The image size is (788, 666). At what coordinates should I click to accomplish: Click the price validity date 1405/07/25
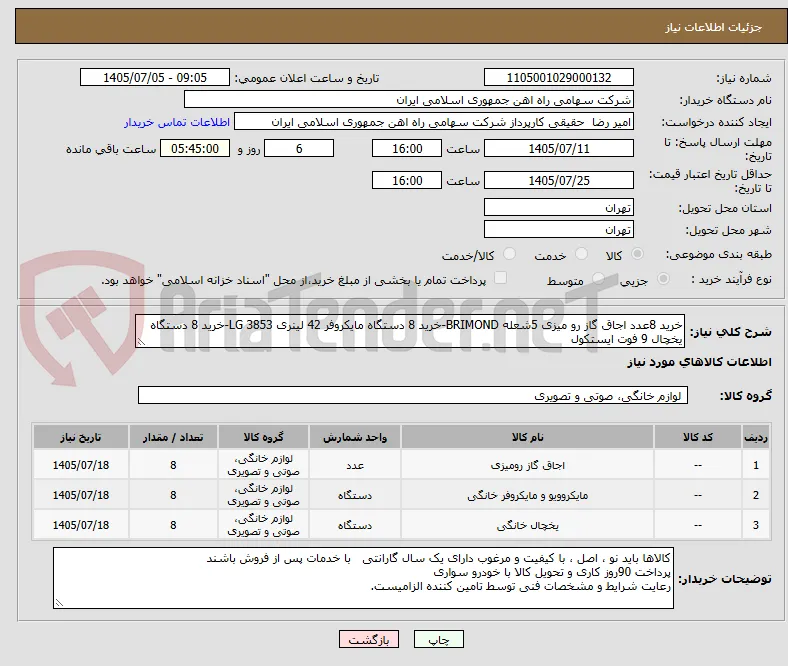559,180
